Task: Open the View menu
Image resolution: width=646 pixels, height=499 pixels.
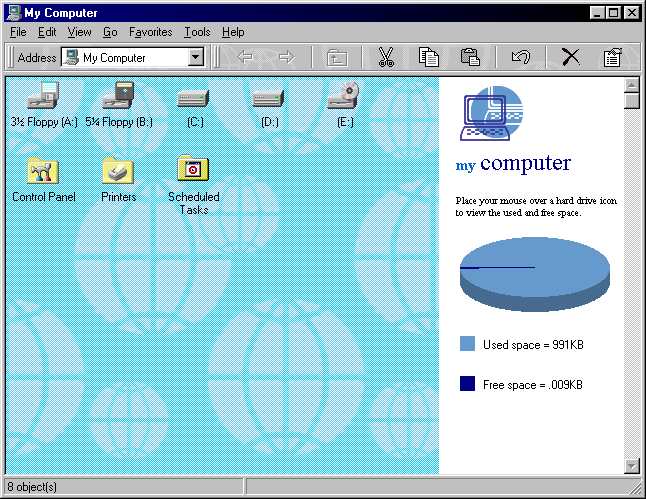Action: (x=80, y=32)
